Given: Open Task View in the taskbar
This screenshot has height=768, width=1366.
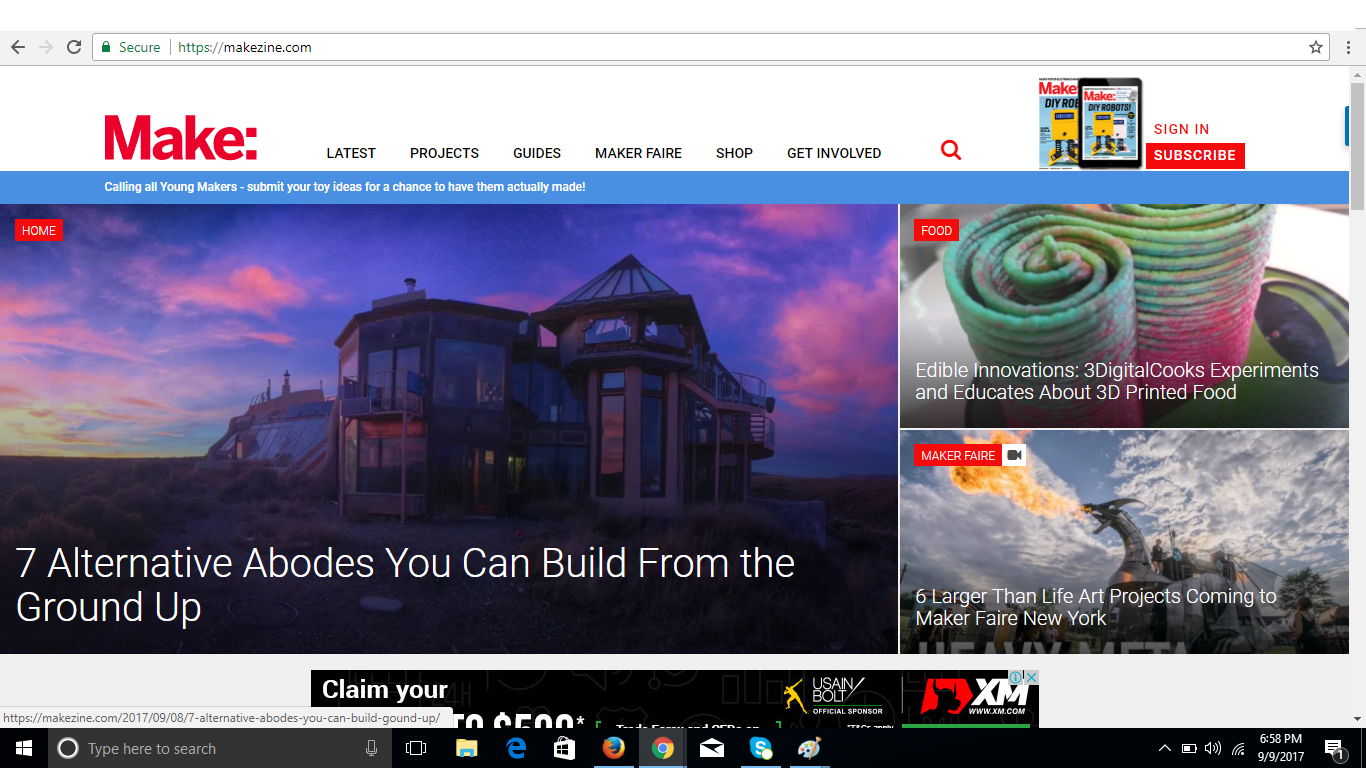Looking at the screenshot, I should pos(416,748).
